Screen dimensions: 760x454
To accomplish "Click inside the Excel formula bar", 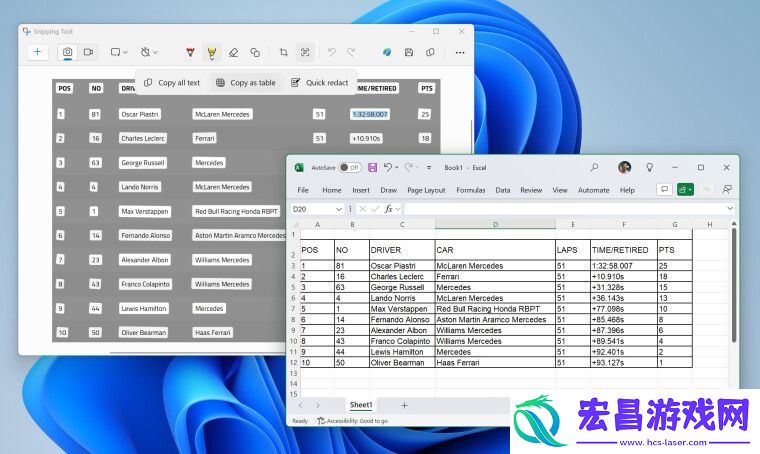I will coord(564,209).
